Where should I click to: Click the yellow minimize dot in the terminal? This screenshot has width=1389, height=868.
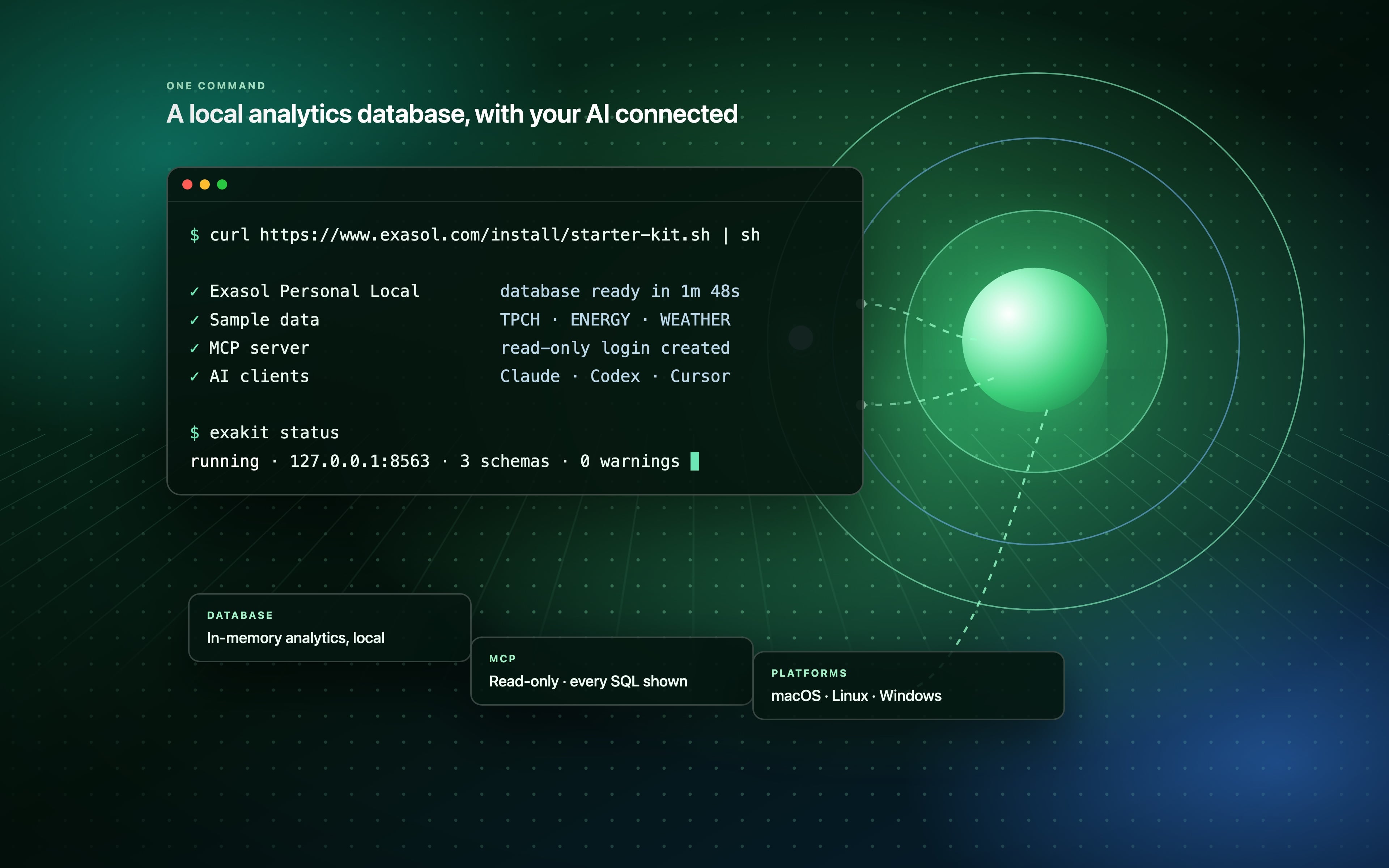click(x=204, y=184)
